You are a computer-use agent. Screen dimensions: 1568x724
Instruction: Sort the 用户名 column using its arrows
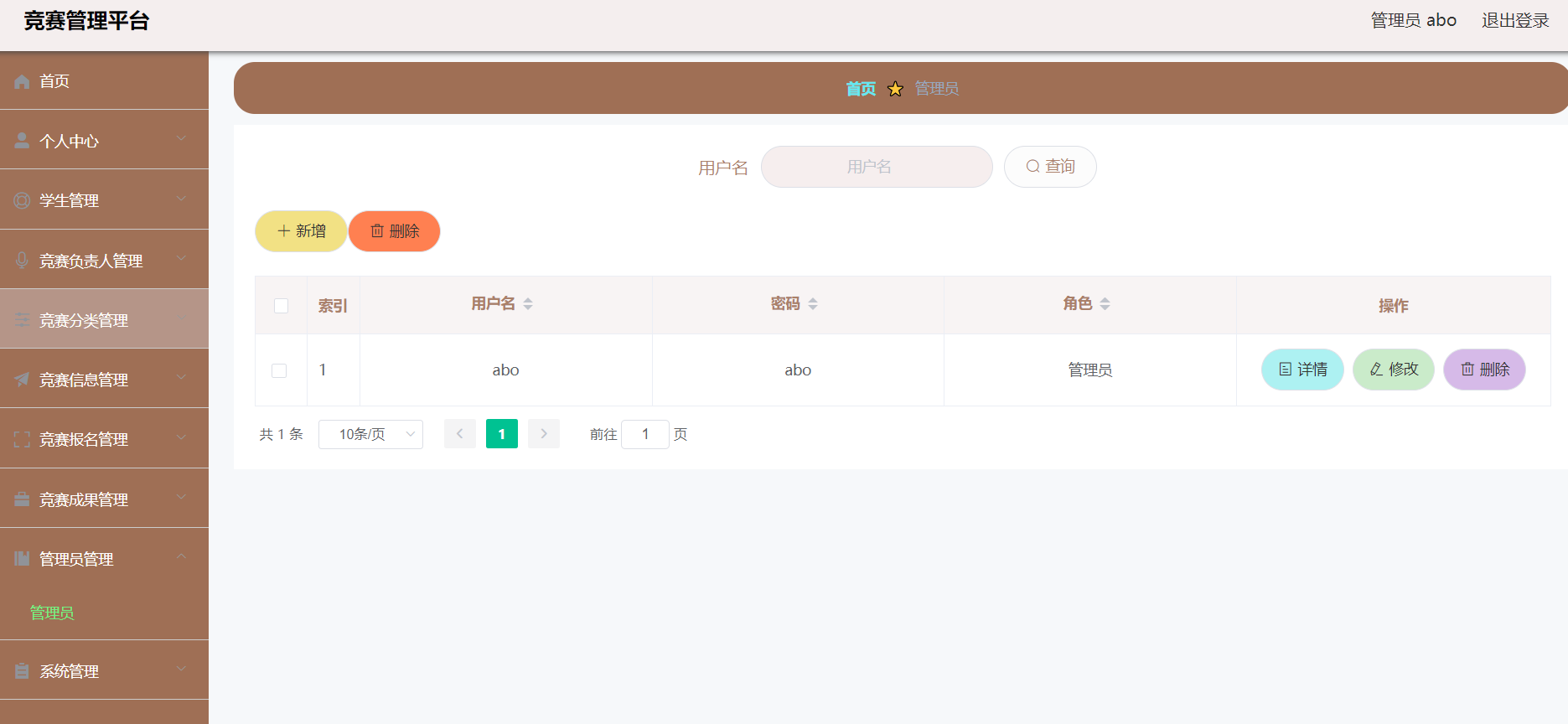pyautogui.click(x=528, y=304)
